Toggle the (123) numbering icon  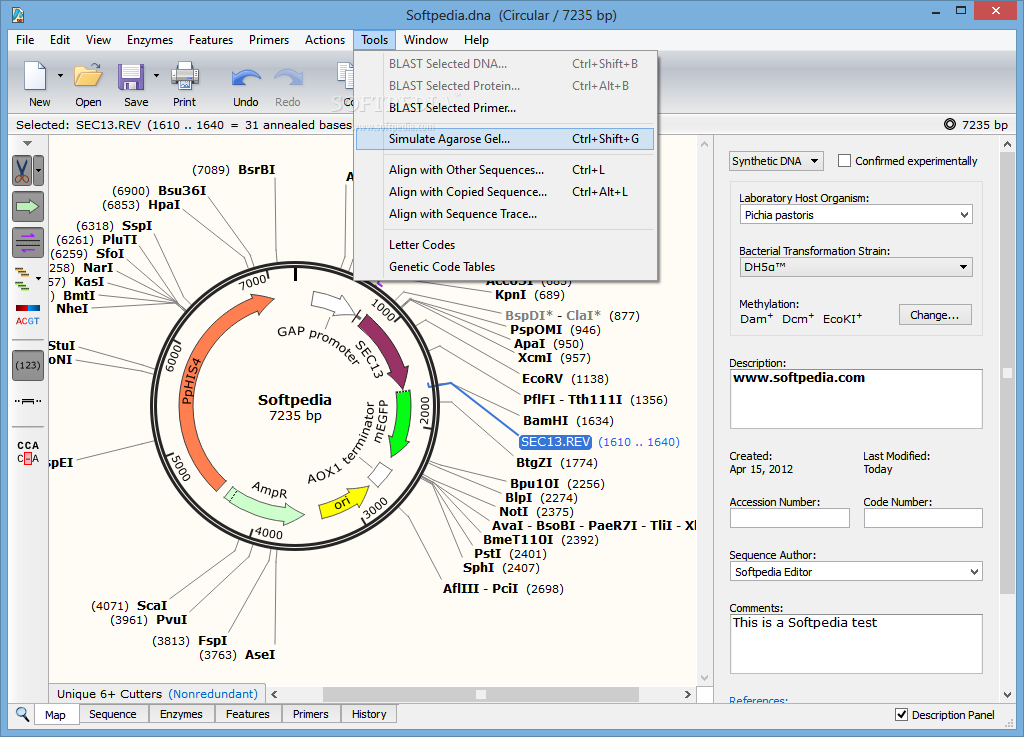pyautogui.click(x=27, y=365)
